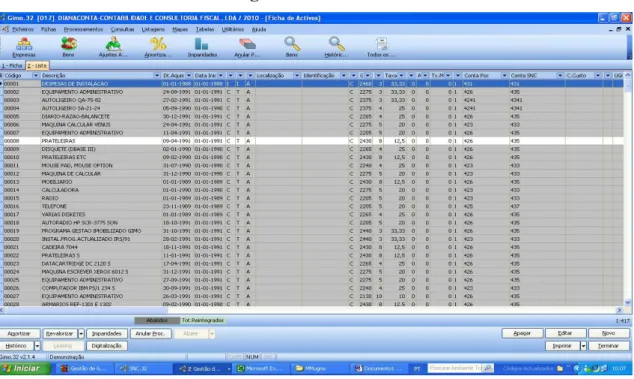Click the Novo button
The width and height of the screenshot is (634, 379).
coord(609,333)
